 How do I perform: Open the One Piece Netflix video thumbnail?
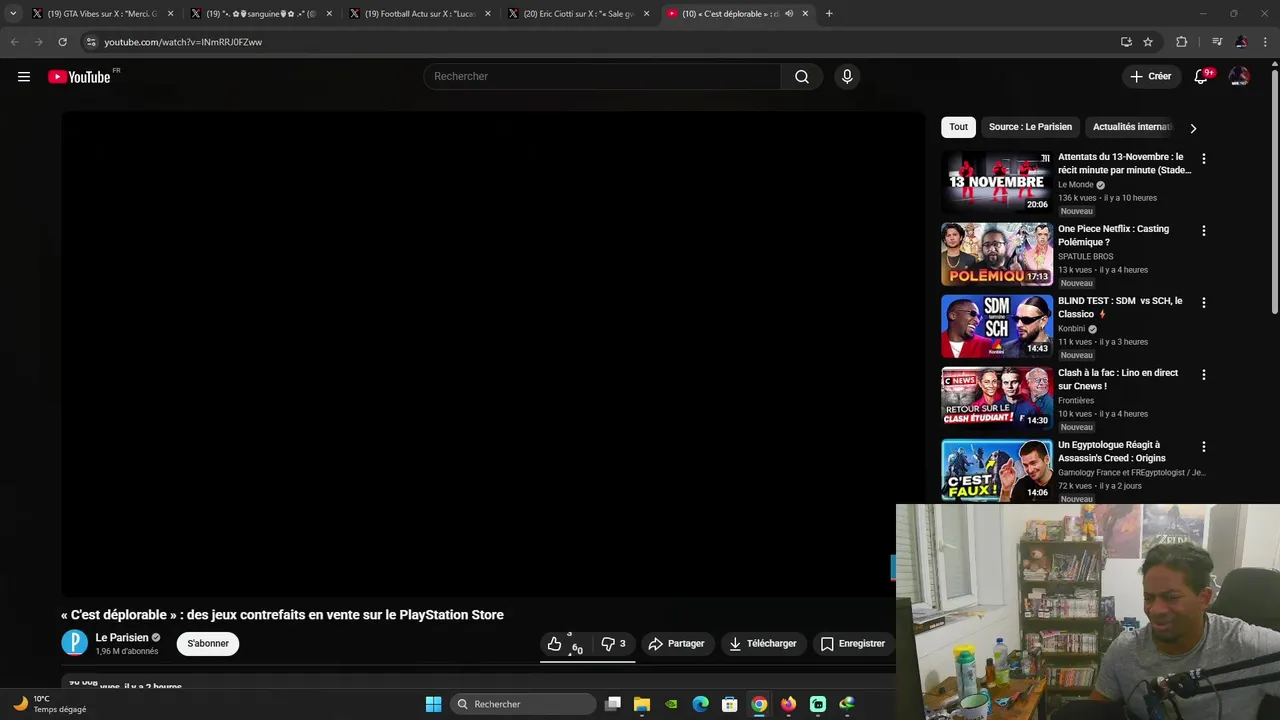point(997,254)
